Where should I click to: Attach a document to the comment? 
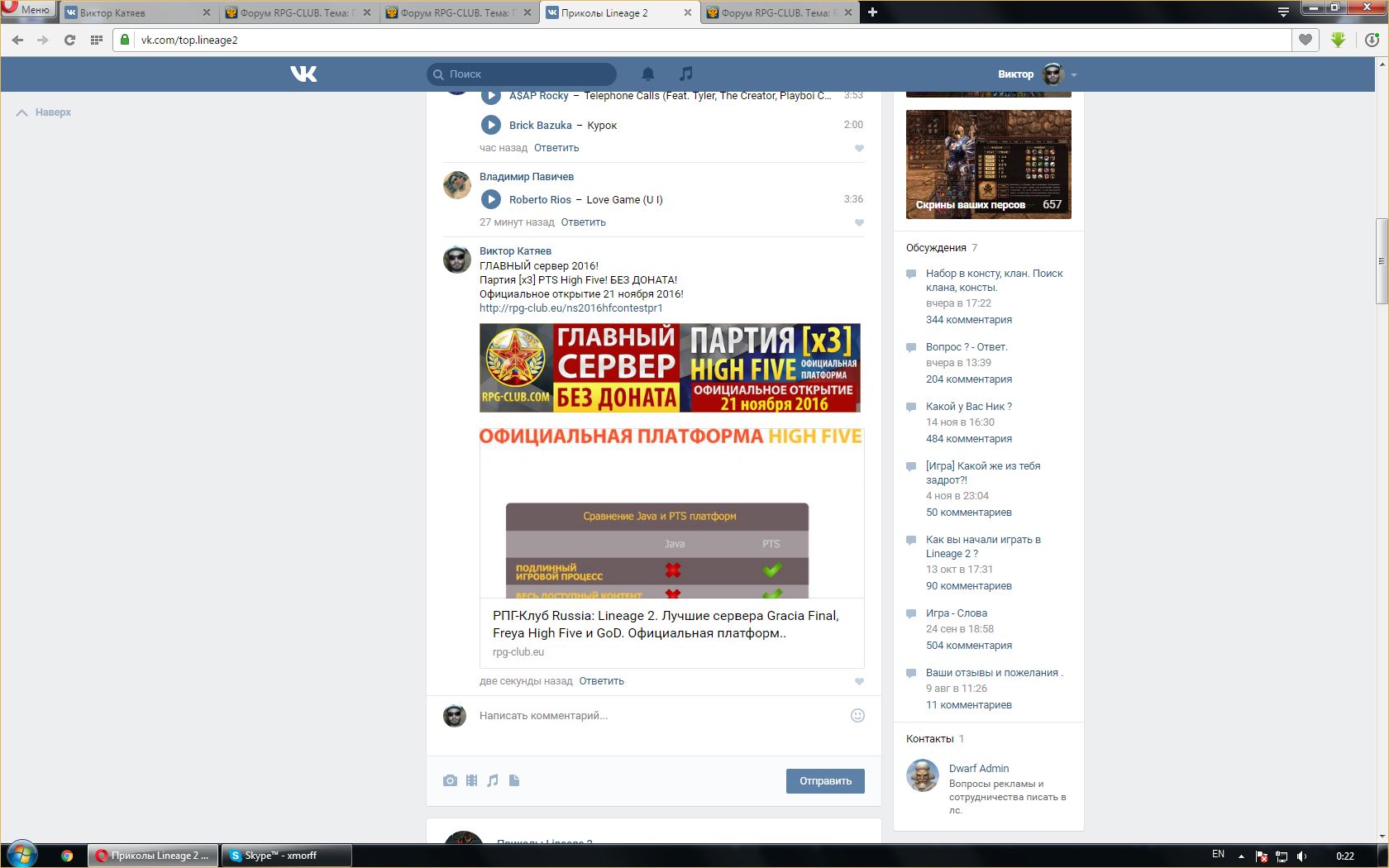[514, 780]
